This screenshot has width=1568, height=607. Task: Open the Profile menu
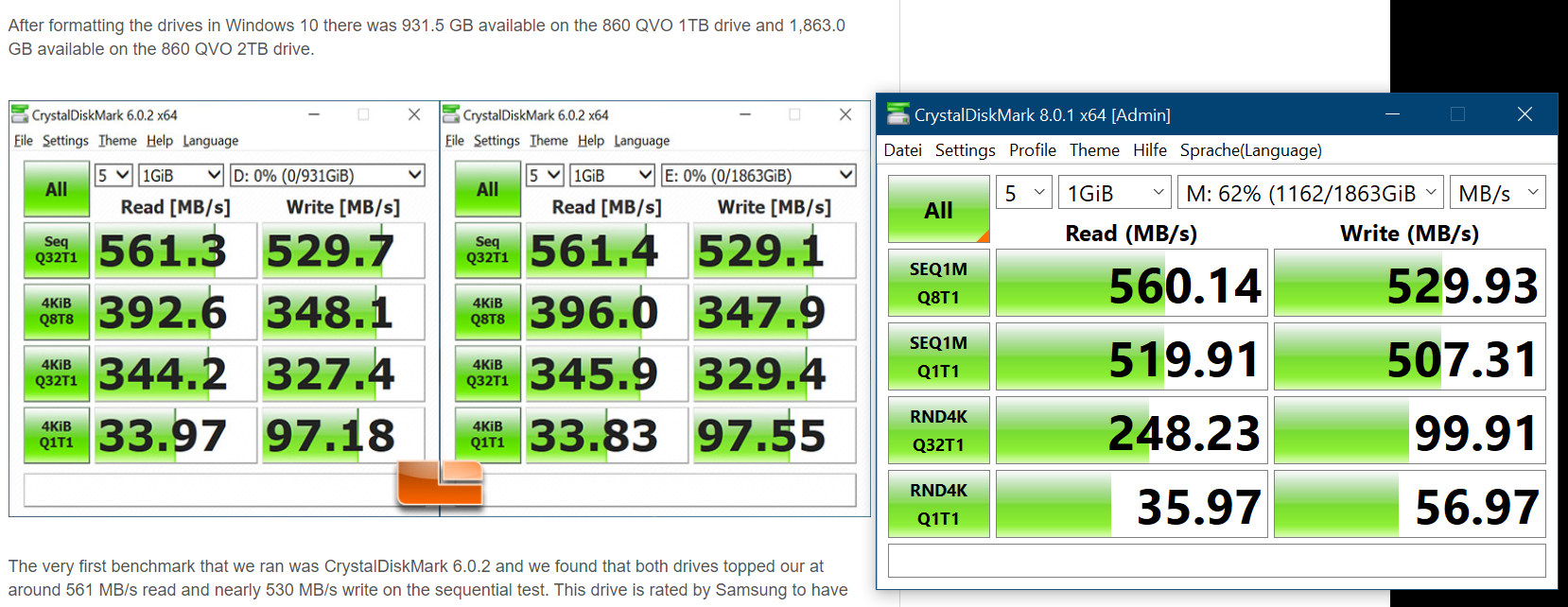pyautogui.click(x=1032, y=150)
